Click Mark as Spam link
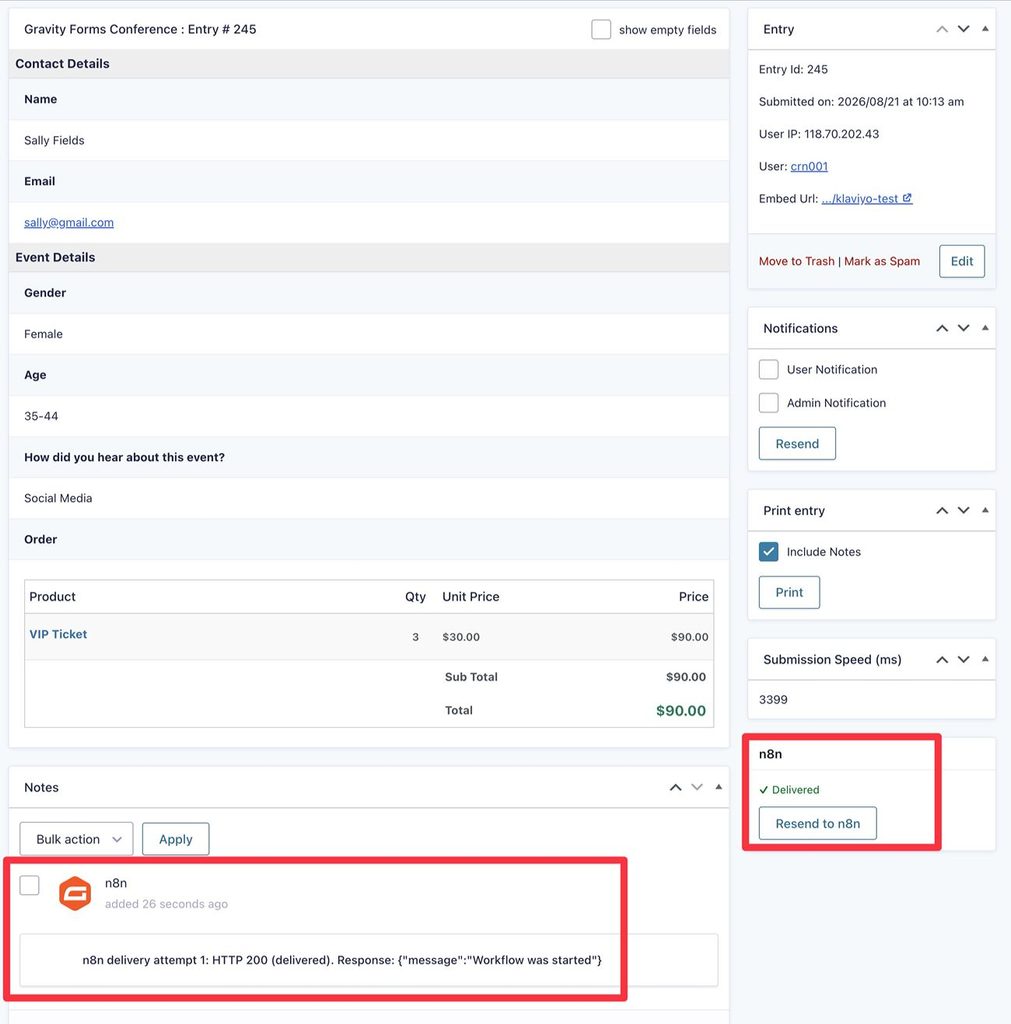This screenshot has height=1024, width=1011. pos(882,261)
